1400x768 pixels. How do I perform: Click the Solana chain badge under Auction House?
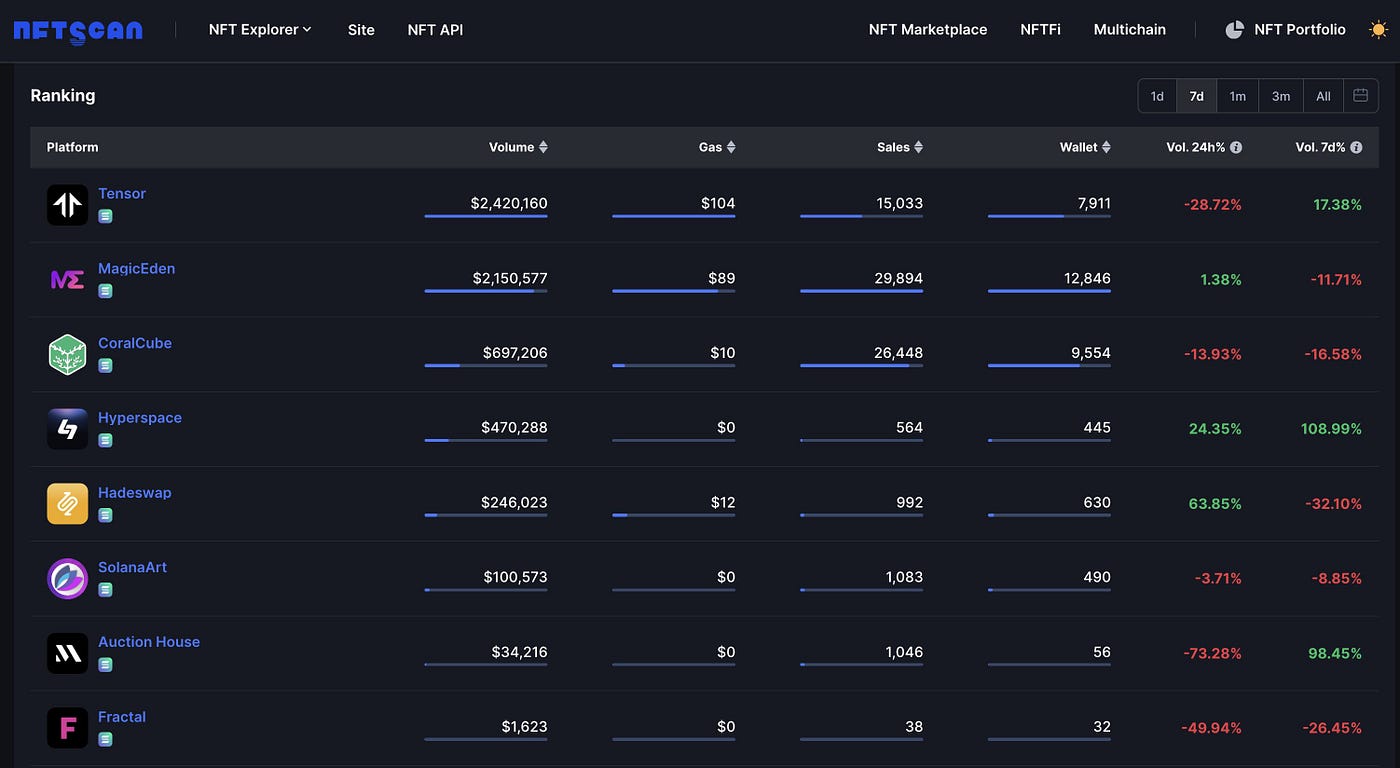click(105, 664)
